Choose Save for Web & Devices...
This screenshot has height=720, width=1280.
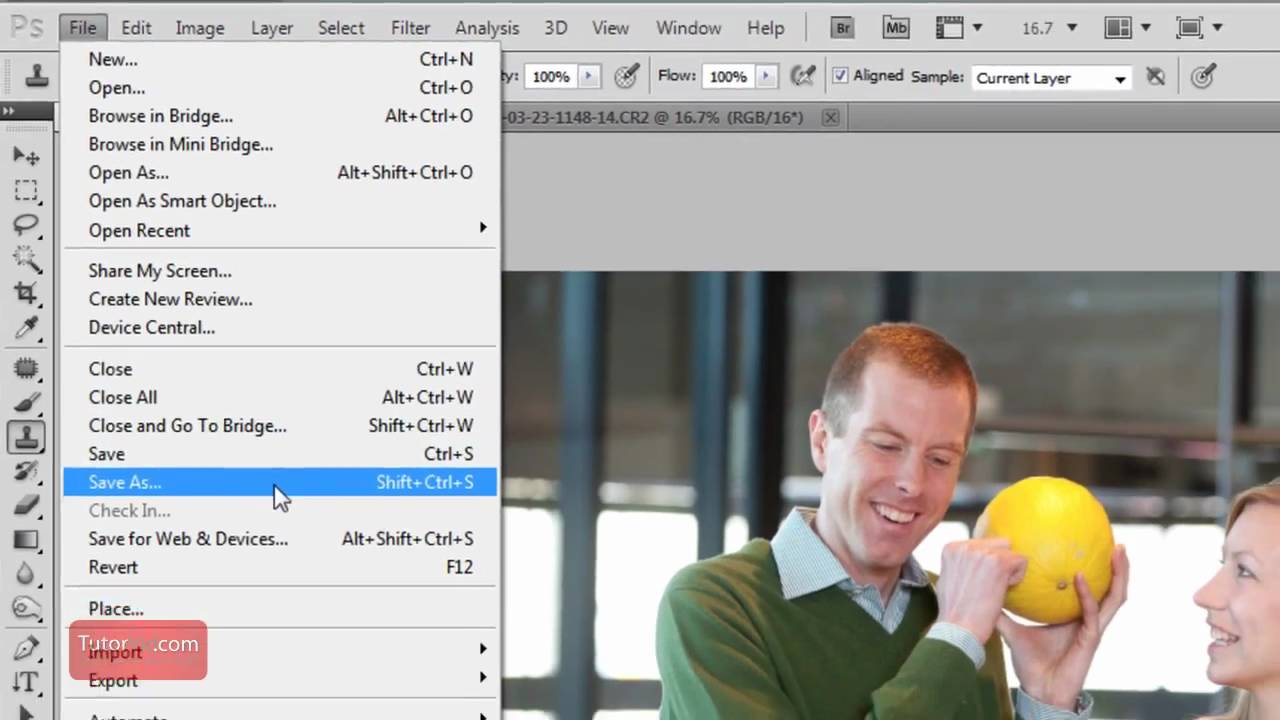[279, 539]
